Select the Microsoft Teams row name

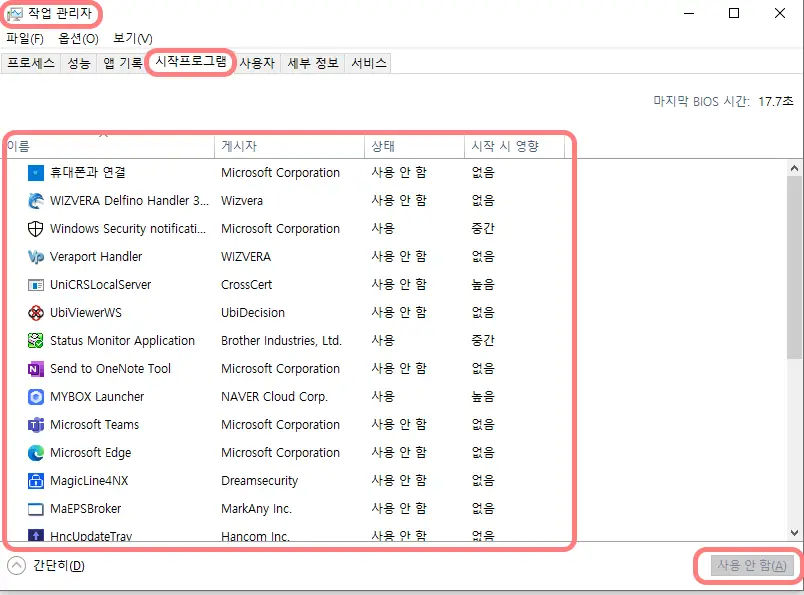[x=94, y=425]
